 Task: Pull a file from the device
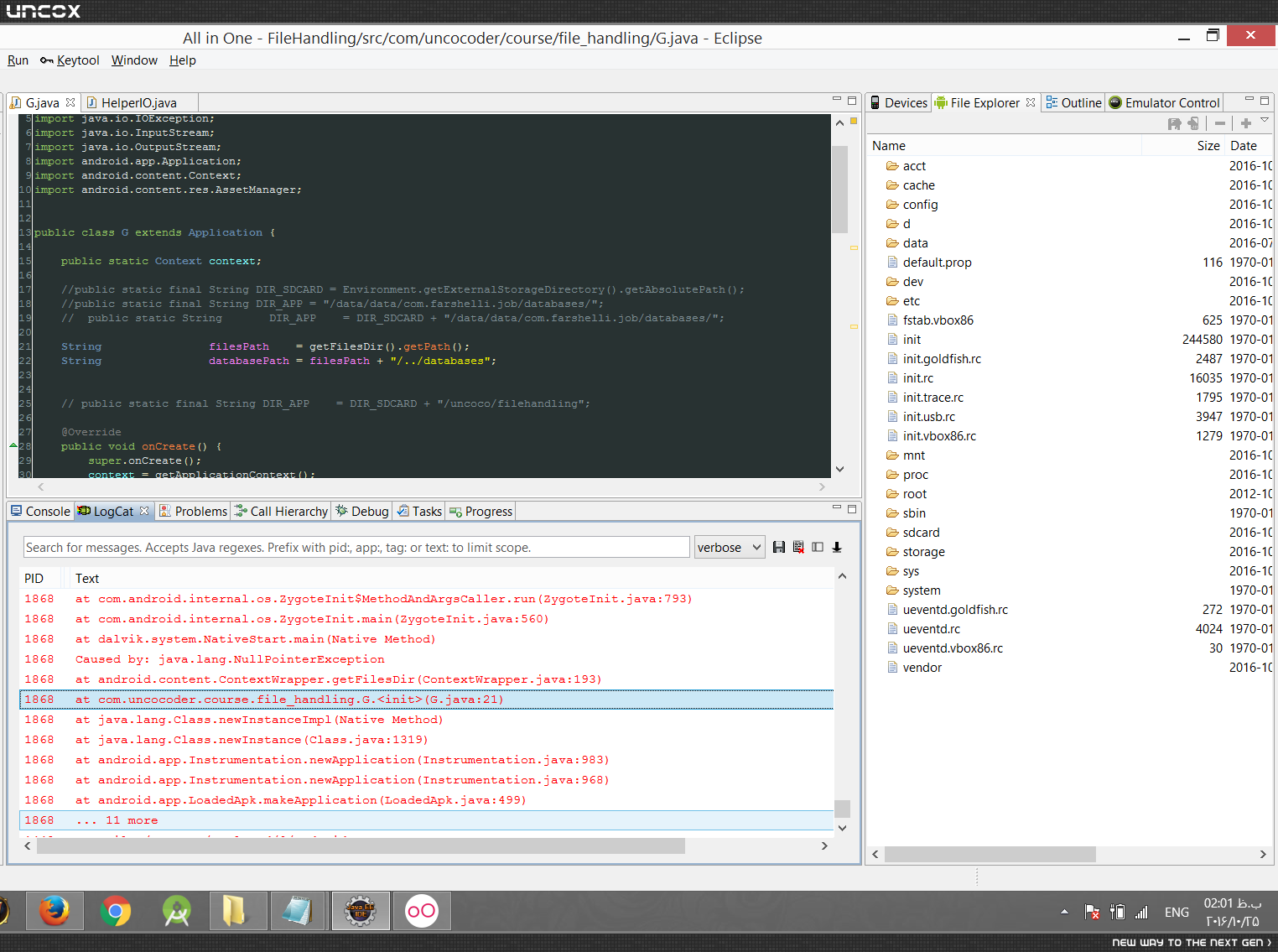pos(1174,123)
